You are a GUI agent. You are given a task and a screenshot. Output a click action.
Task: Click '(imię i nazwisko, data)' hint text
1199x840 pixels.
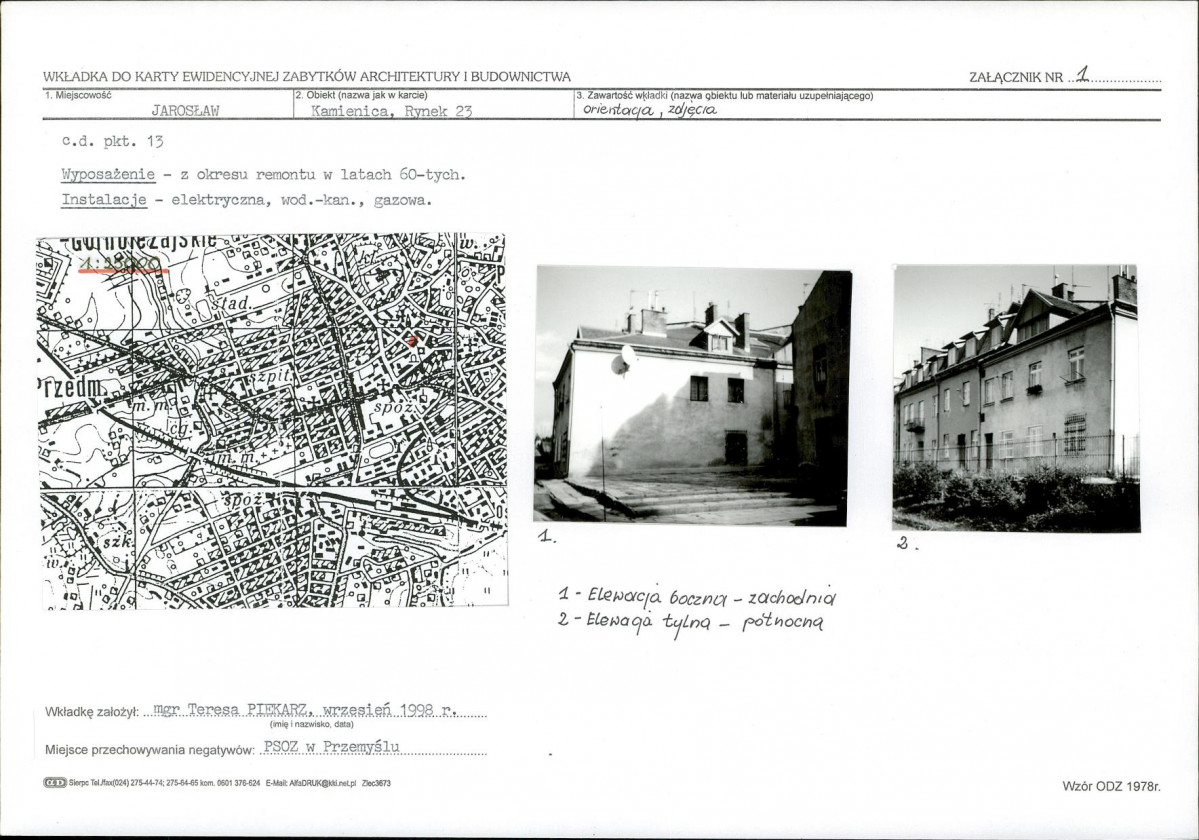coord(312,725)
